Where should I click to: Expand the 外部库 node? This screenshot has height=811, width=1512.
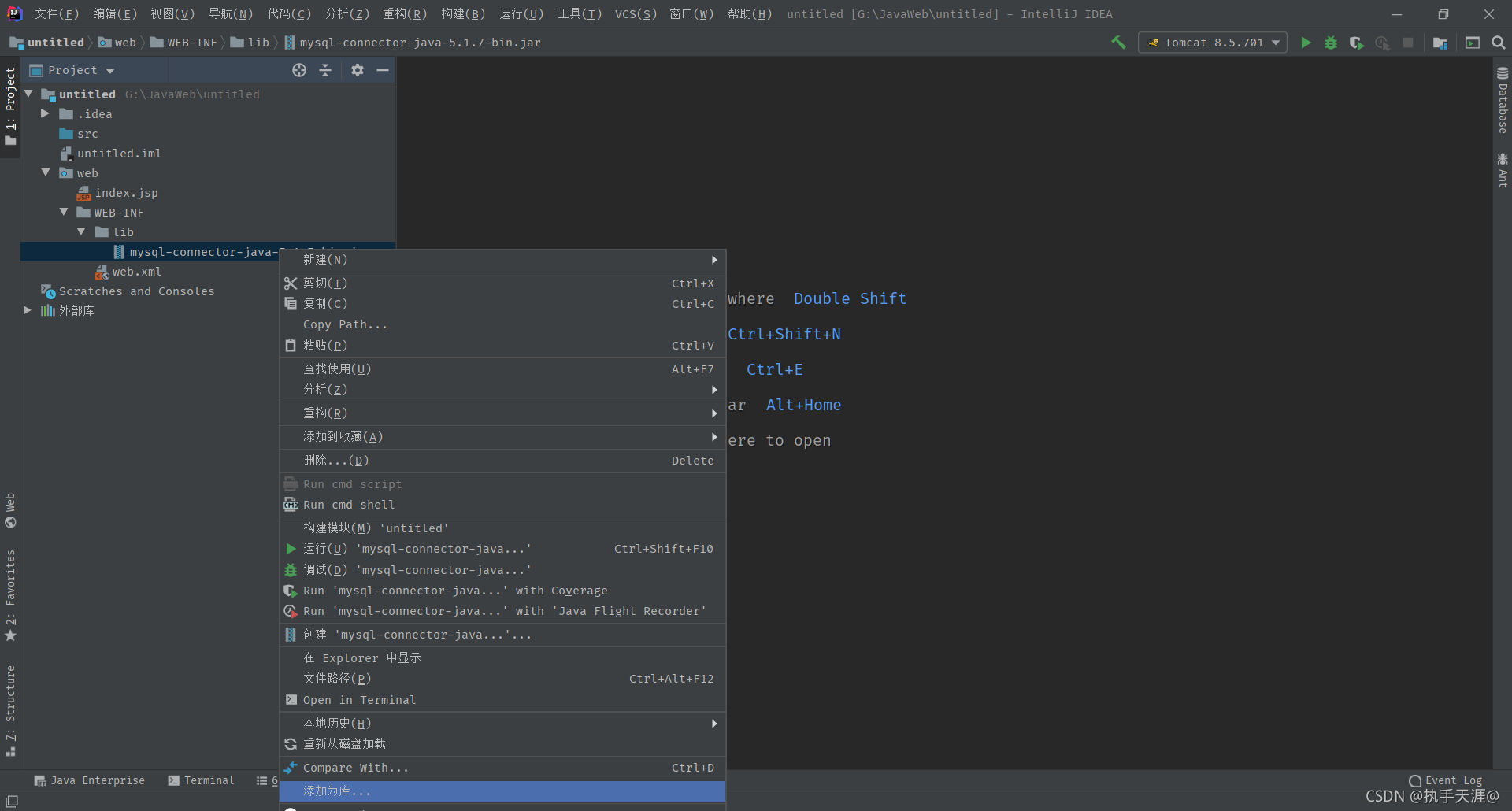click(x=28, y=310)
